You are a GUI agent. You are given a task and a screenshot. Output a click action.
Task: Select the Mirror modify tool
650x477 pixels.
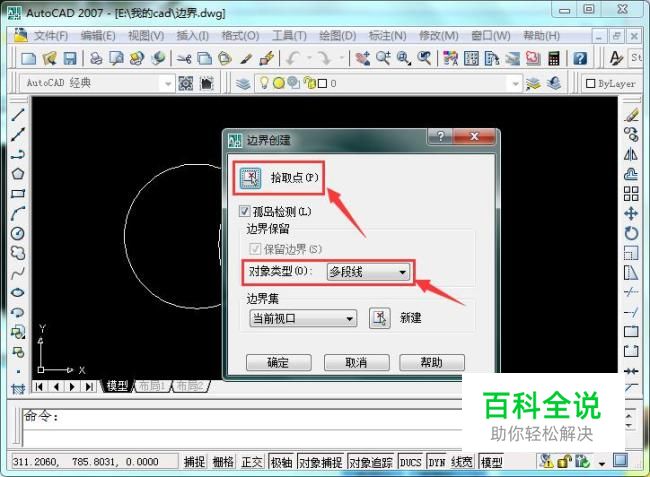tap(631, 154)
